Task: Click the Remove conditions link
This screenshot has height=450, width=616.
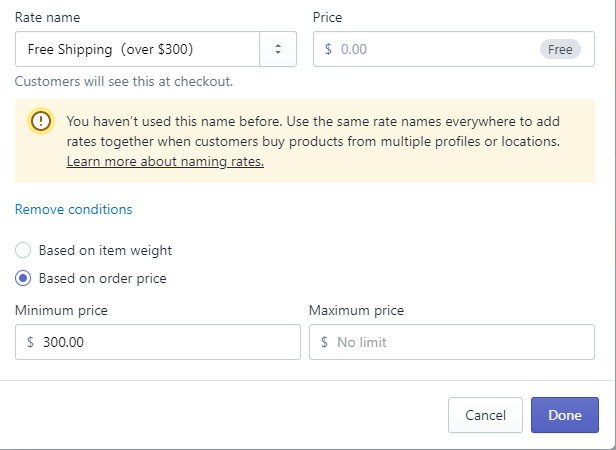Action: (x=73, y=209)
